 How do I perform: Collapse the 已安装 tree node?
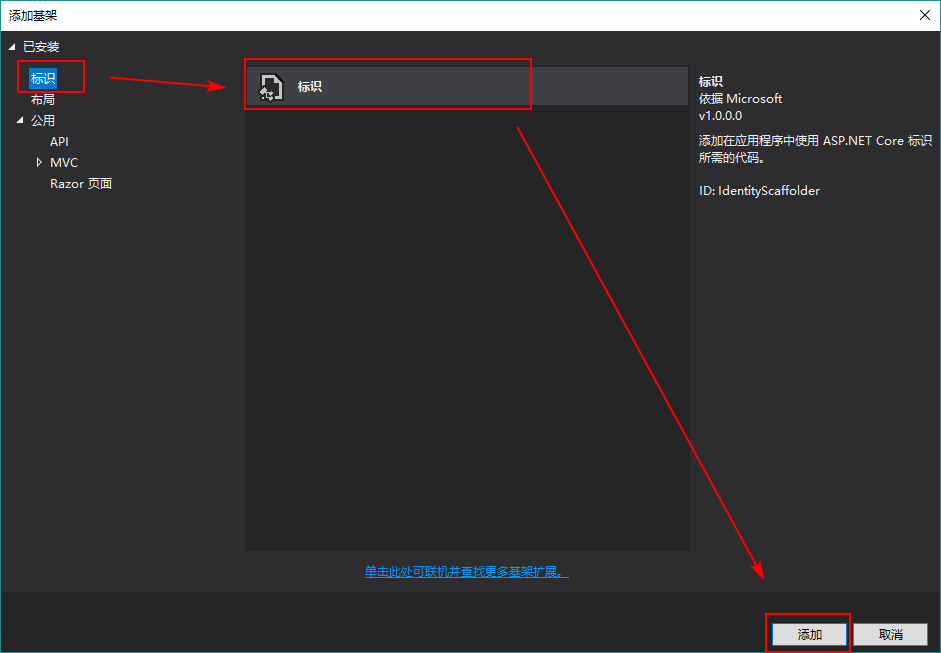13,46
